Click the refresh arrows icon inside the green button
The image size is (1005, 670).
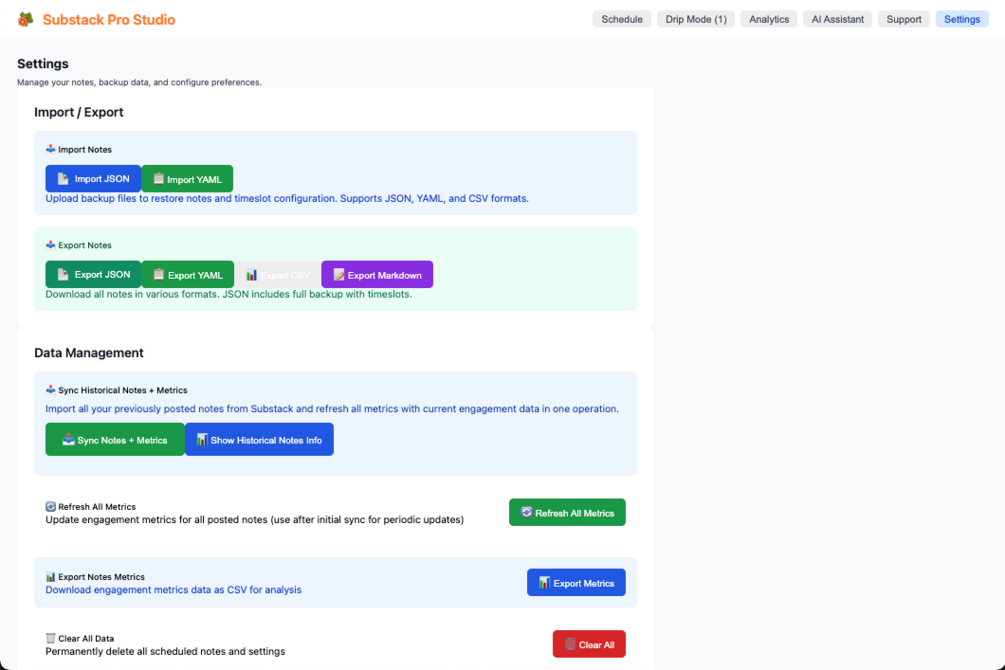pos(527,512)
